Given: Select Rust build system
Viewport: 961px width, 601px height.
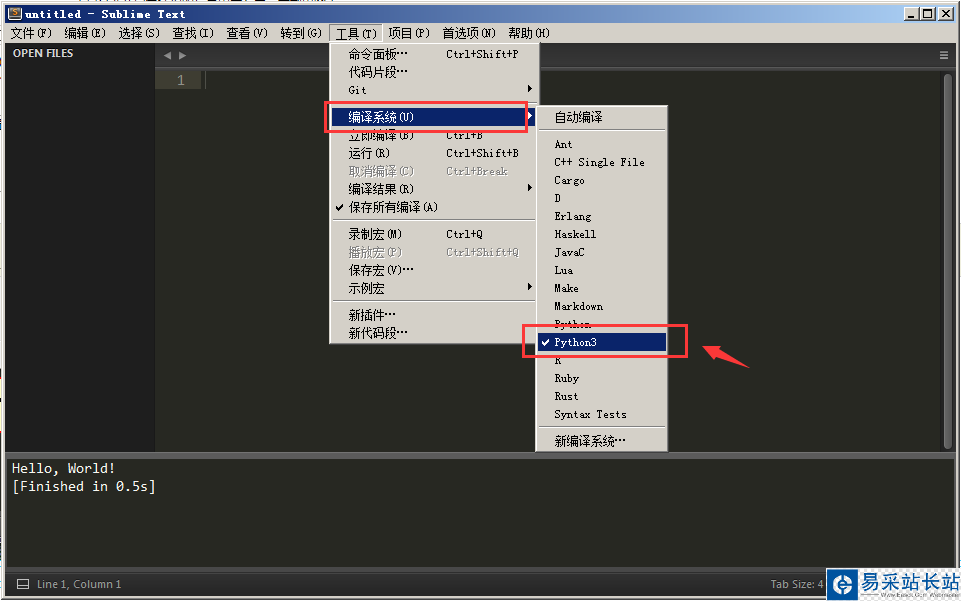Looking at the screenshot, I should [602, 396].
